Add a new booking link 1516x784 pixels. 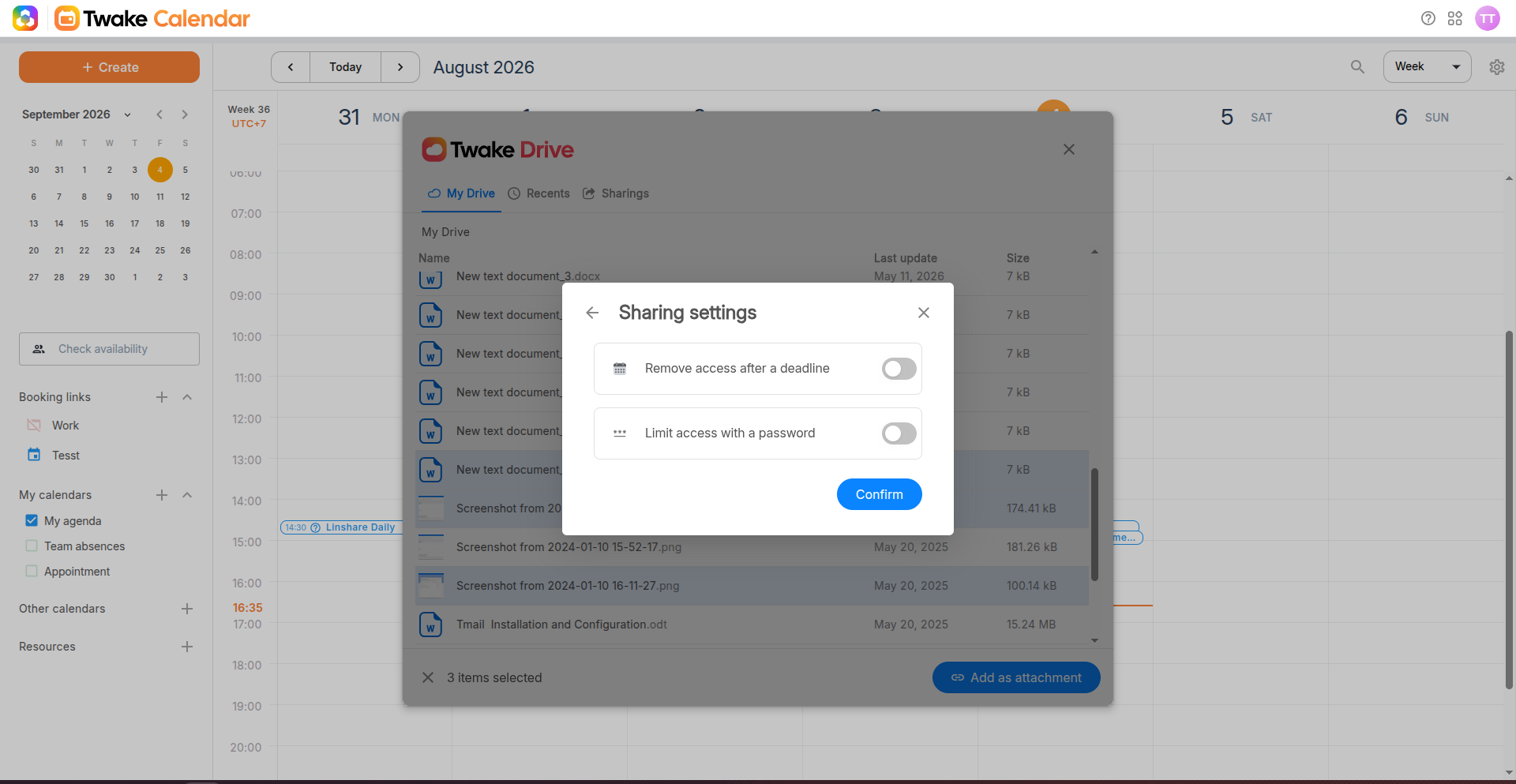pos(162,397)
